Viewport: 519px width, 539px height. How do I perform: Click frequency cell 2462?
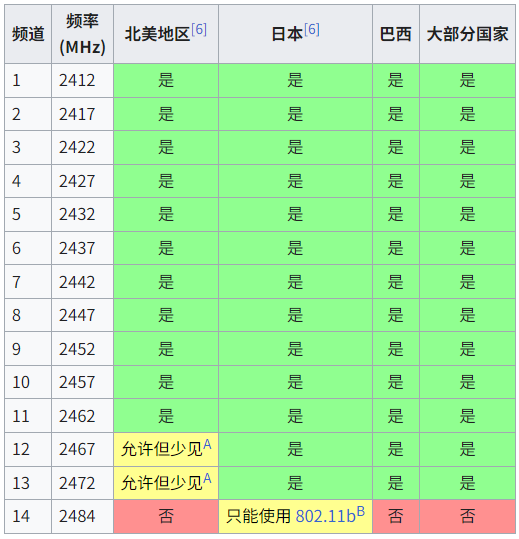82,416
